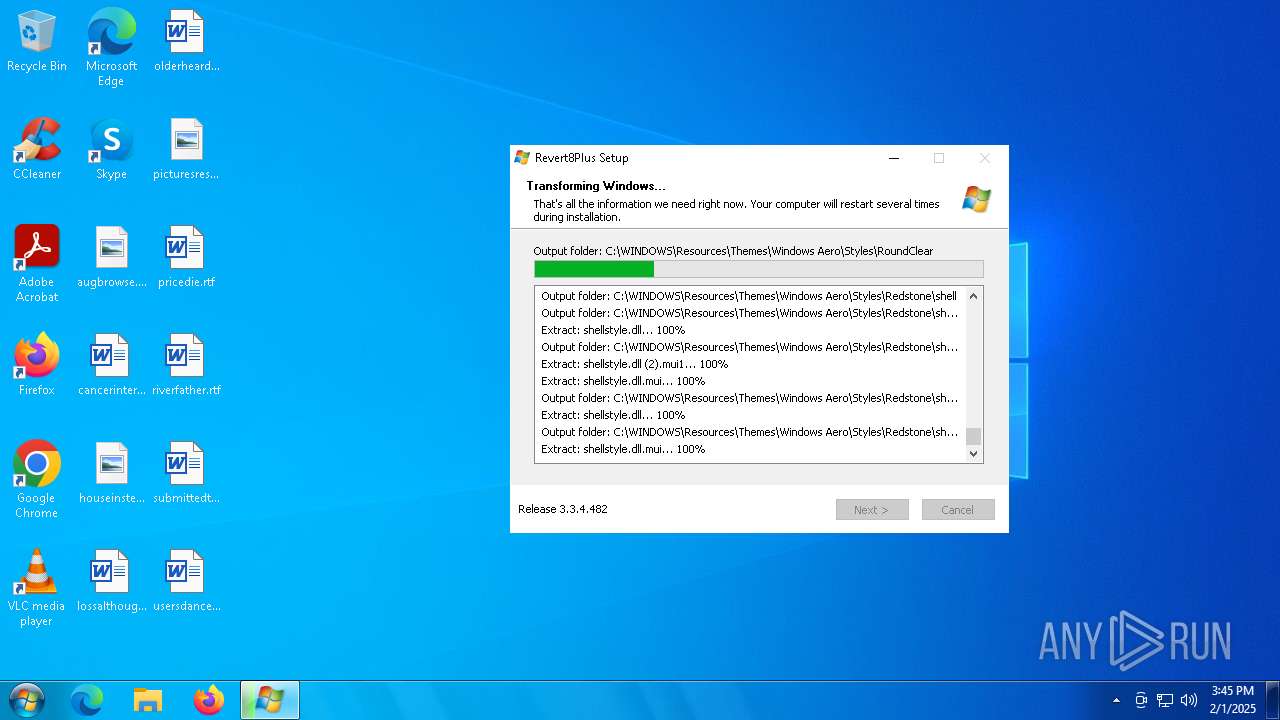Select the houseinste image file on desktop
This screenshot has width=1280, height=720.
(111, 473)
